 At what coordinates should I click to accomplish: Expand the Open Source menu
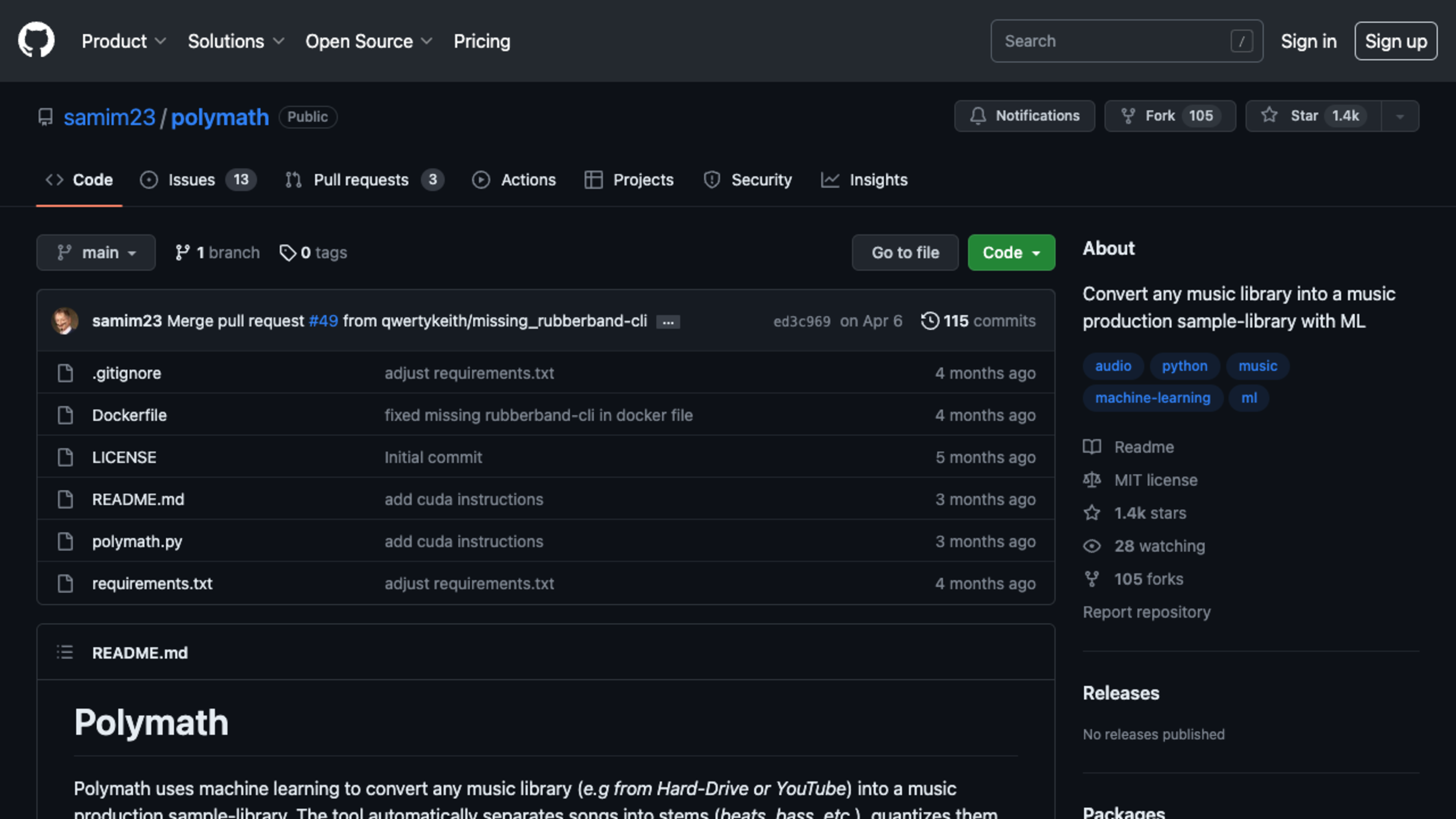pyautogui.click(x=369, y=41)
